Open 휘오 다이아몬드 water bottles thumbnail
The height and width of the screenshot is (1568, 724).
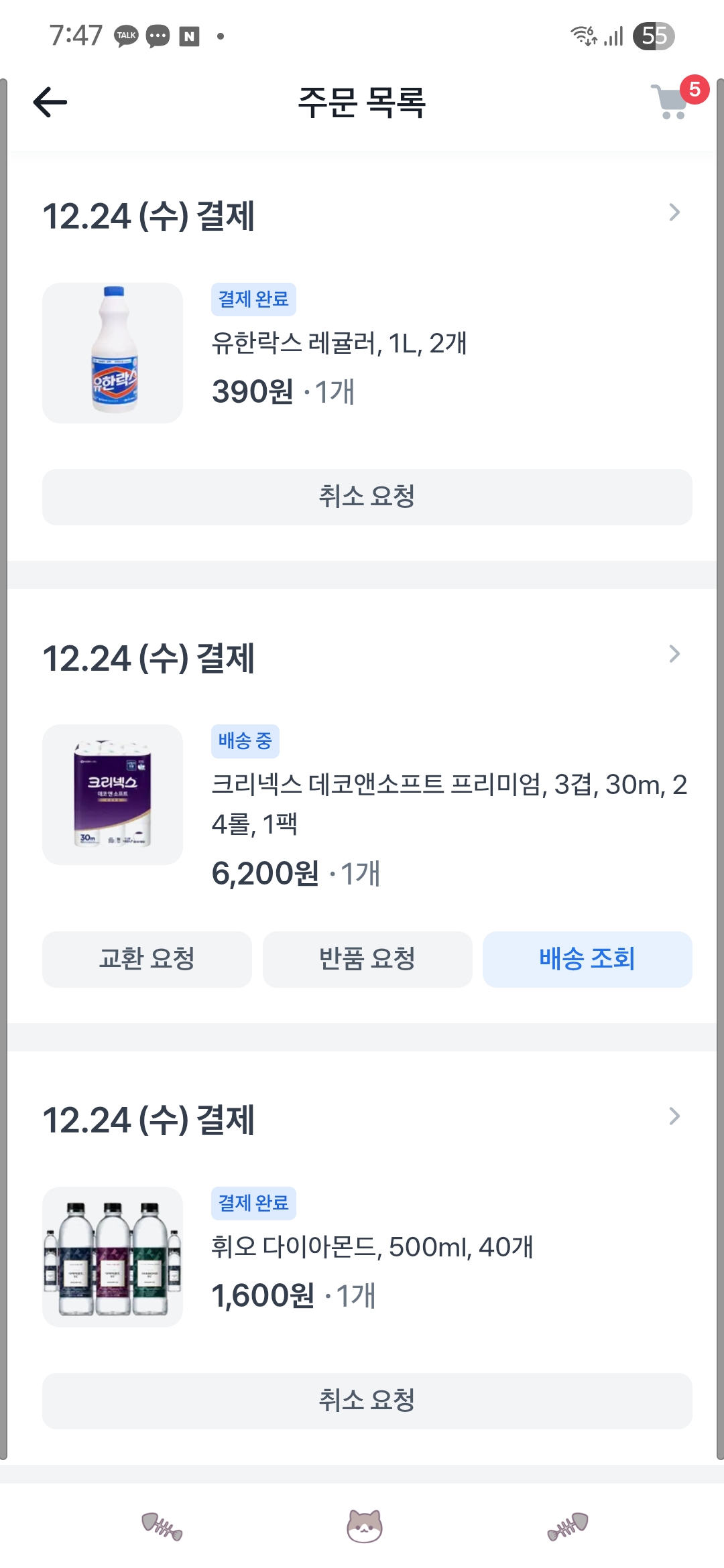(113, 1257)
